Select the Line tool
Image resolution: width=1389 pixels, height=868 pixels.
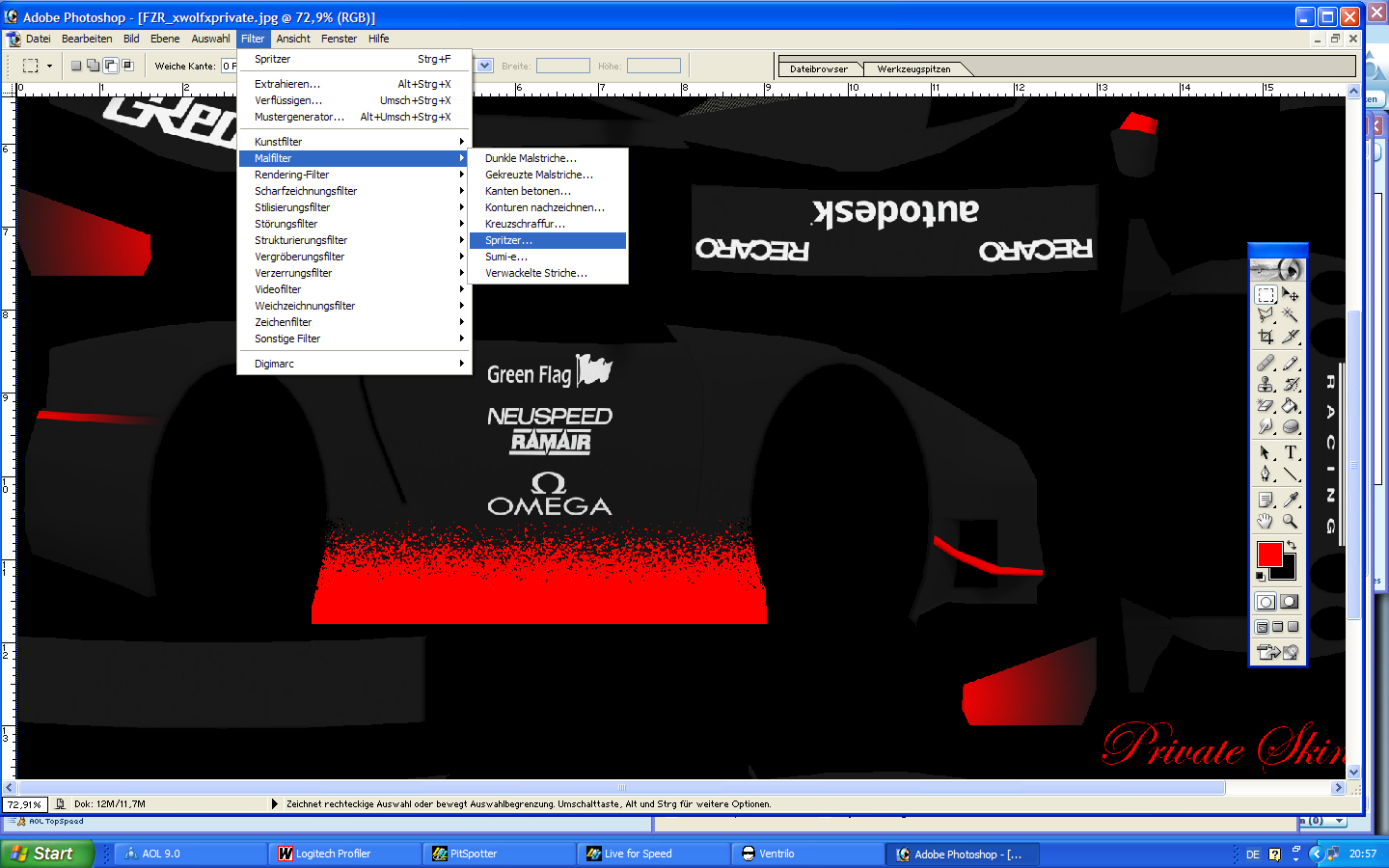[1290, 474]
